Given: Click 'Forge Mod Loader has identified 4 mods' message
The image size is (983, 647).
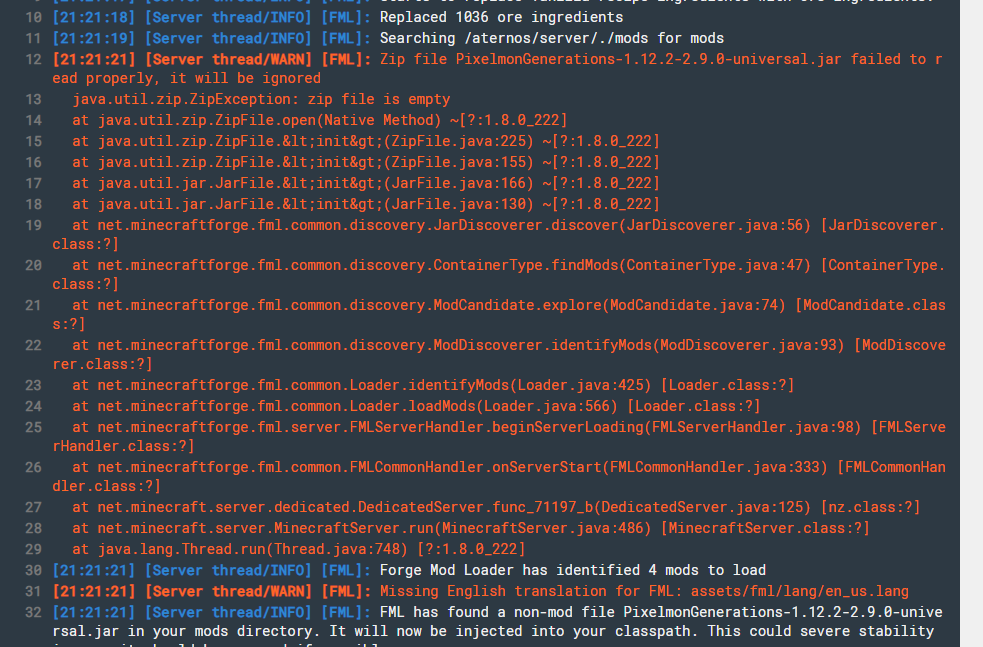Looking at the screenshot, I should click(x=573, y=571).
